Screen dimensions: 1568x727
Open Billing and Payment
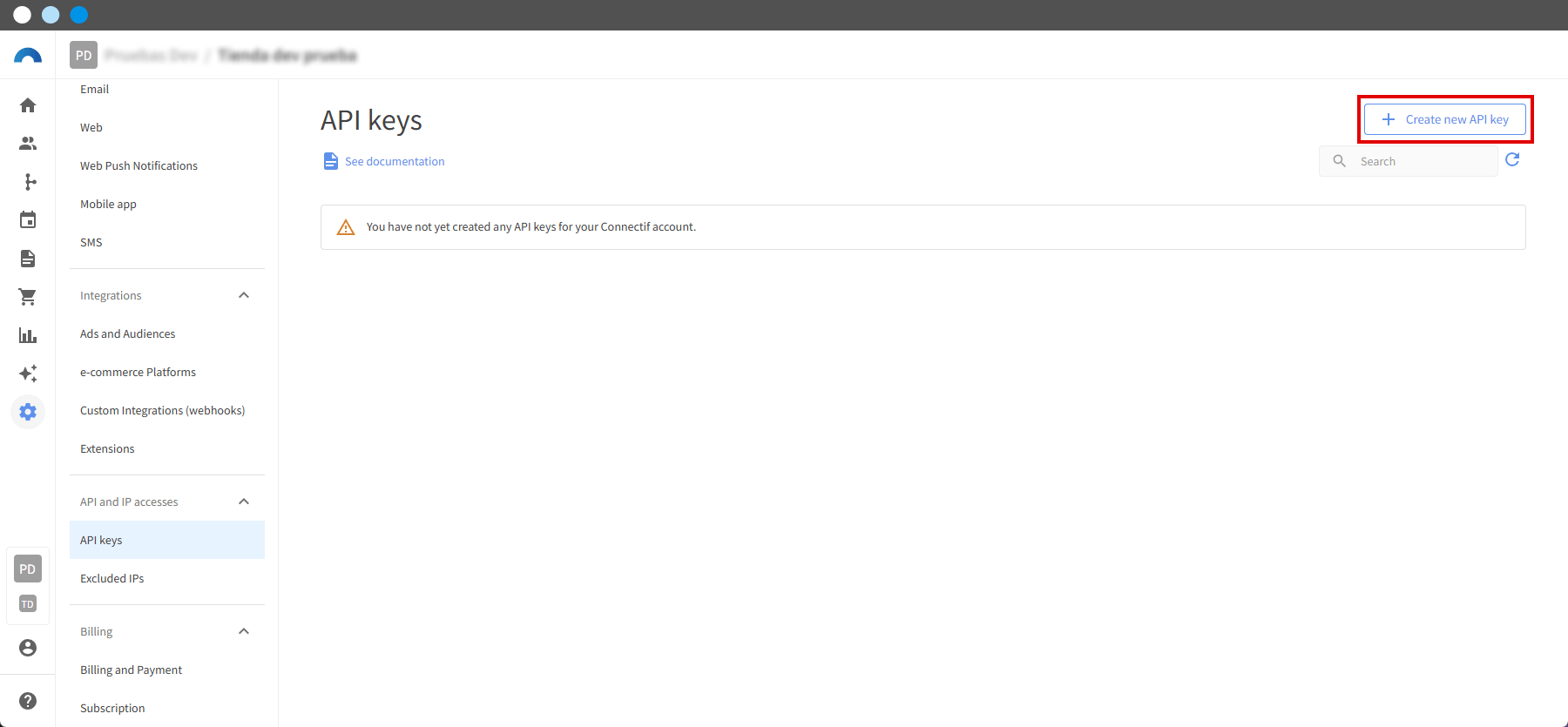167,670
